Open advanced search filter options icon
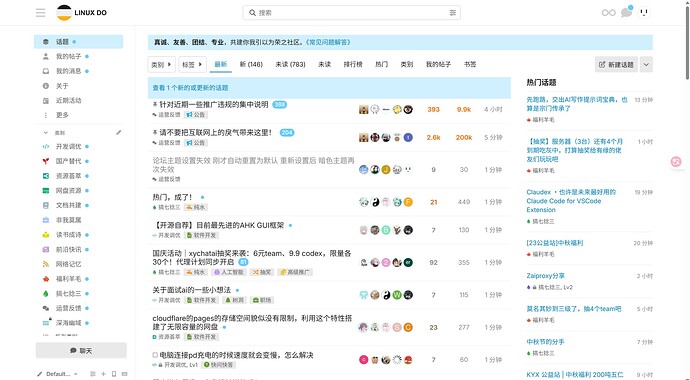The width and height of the screenshot is (690, 380). pos(452,13)
